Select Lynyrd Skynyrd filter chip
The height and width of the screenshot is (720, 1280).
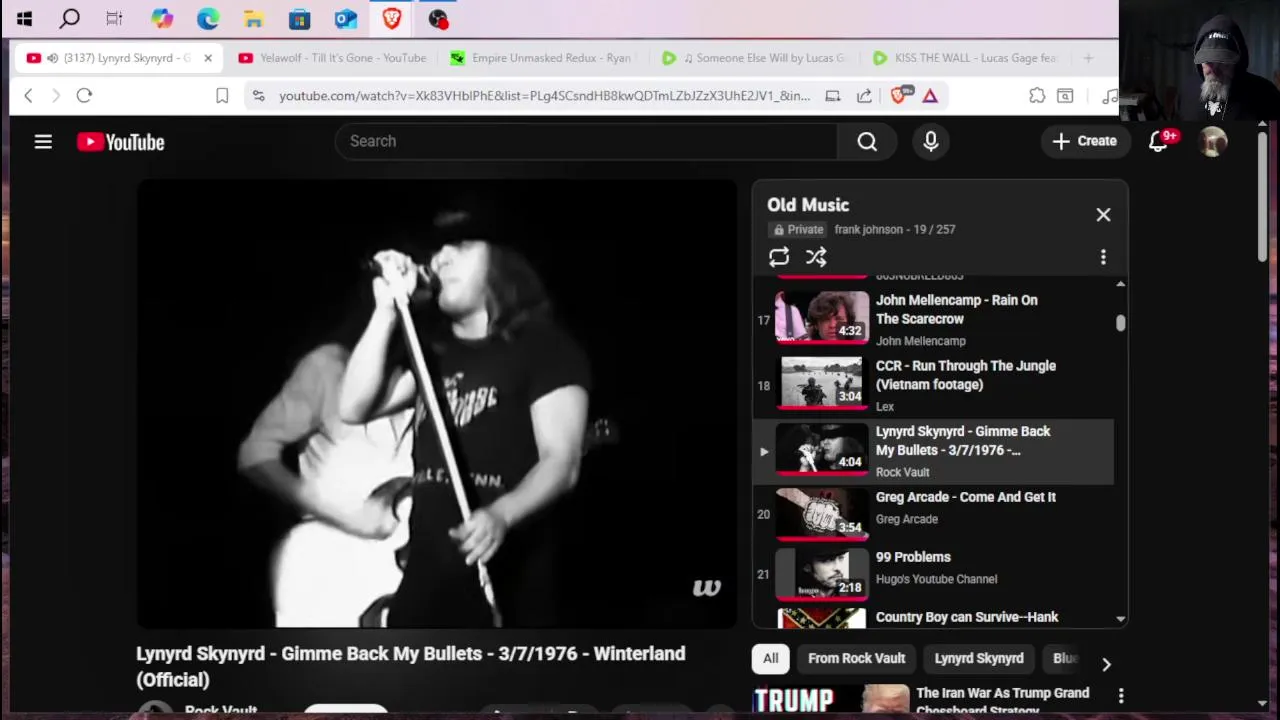[x=979, y=658]
